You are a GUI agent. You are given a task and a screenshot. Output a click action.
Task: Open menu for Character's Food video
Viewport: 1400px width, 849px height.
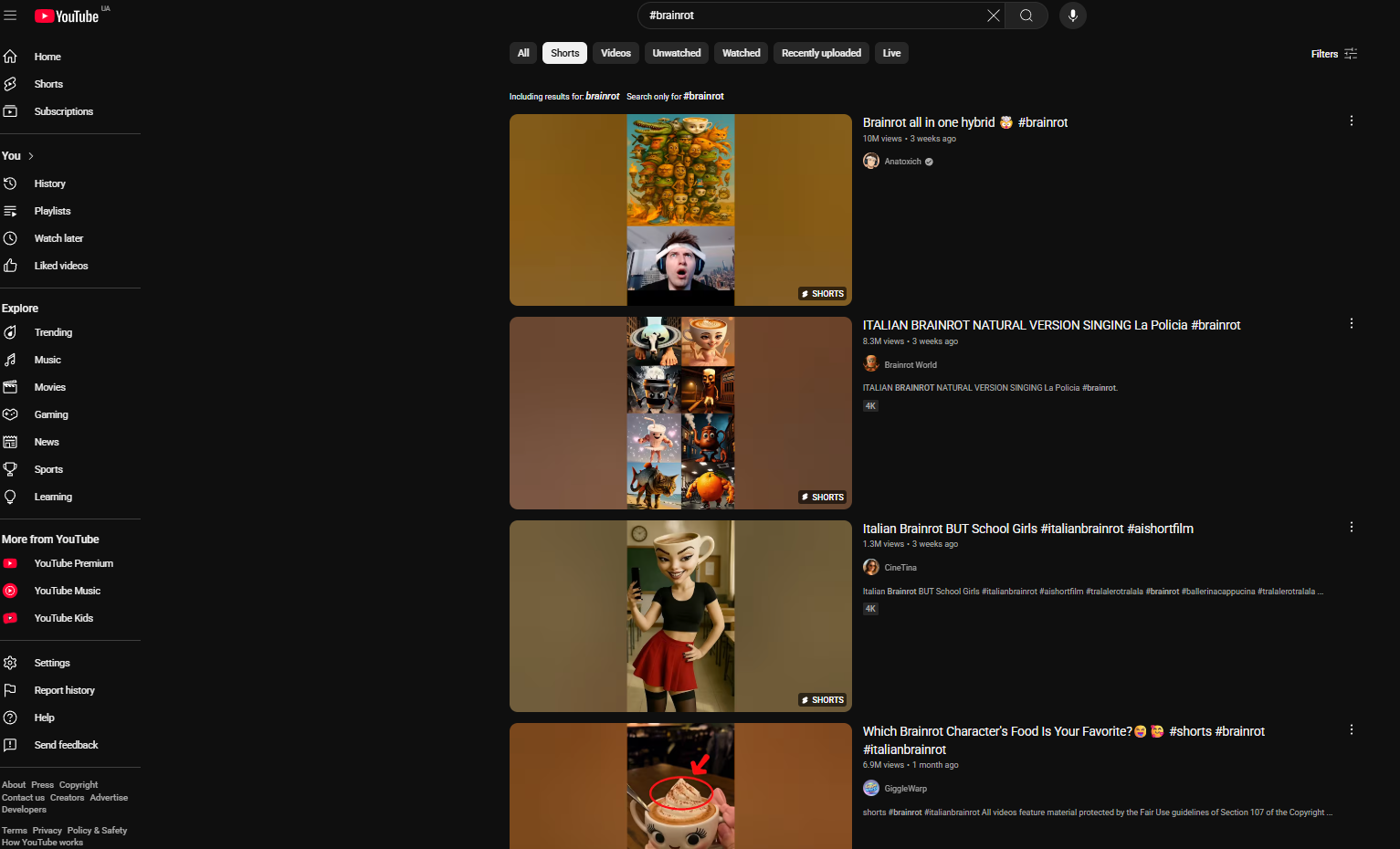(1352, 729)
